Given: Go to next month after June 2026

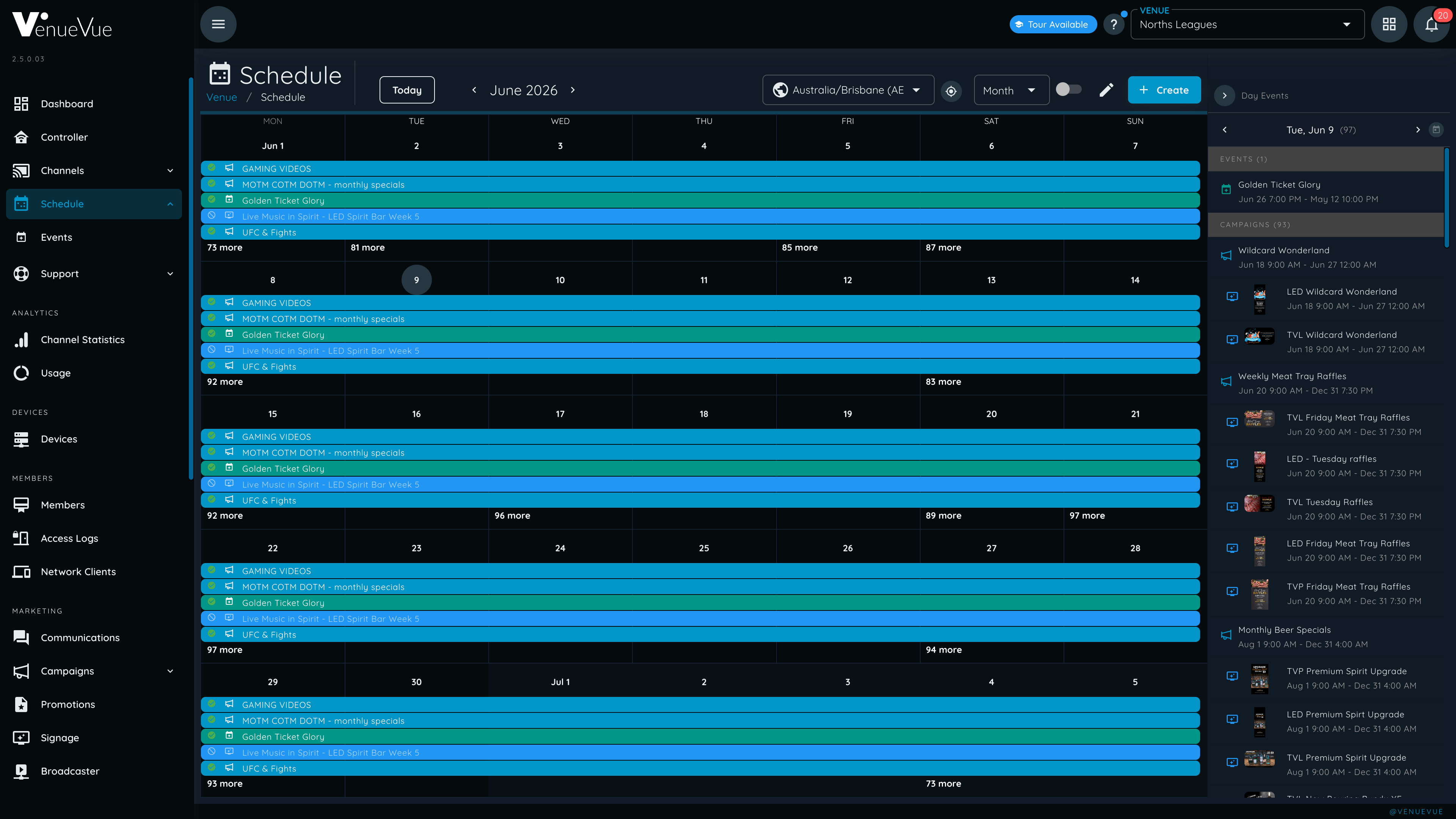Looking at the screenshot, I should click(573, 90).
